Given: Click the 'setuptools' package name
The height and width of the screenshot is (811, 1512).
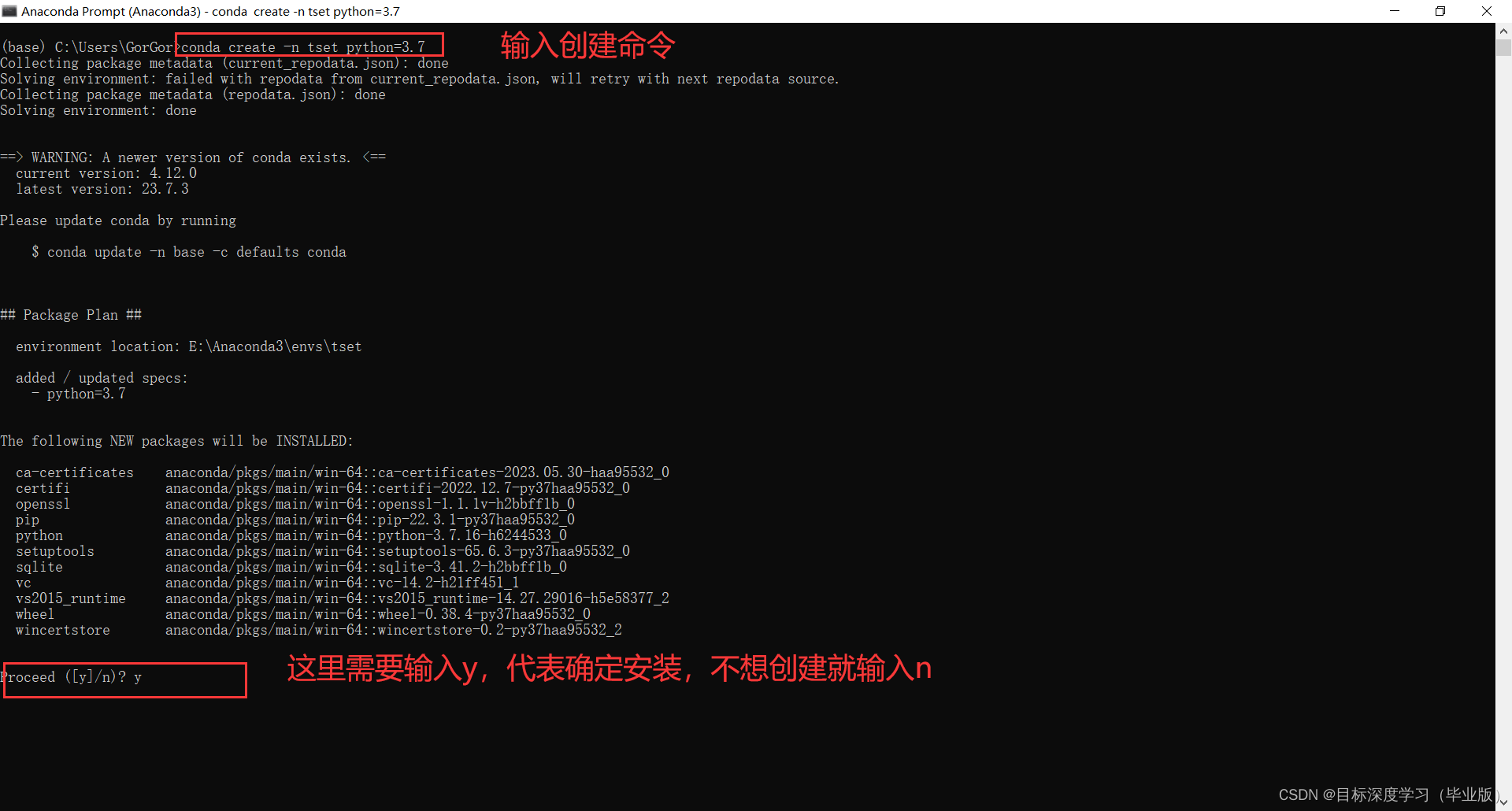Looking at the screenshot, I should click(55, 551).
